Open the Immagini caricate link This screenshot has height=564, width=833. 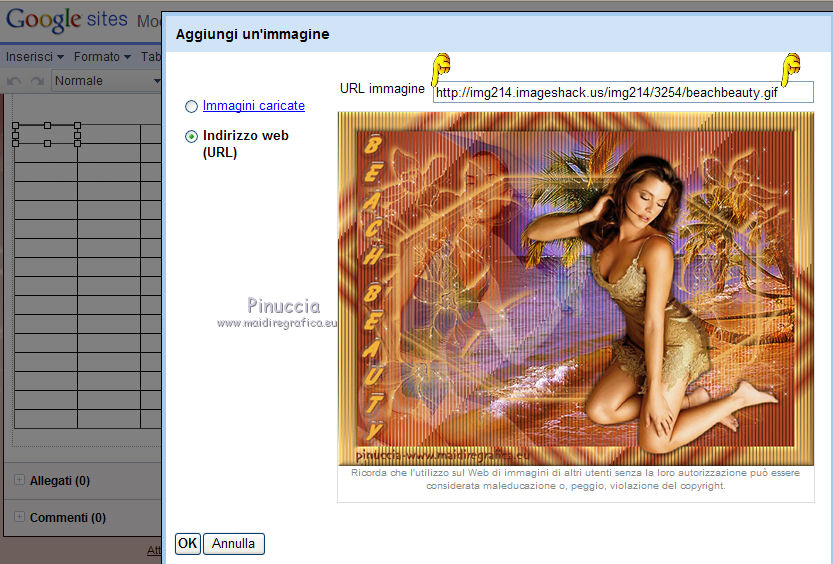coord(254,106)
